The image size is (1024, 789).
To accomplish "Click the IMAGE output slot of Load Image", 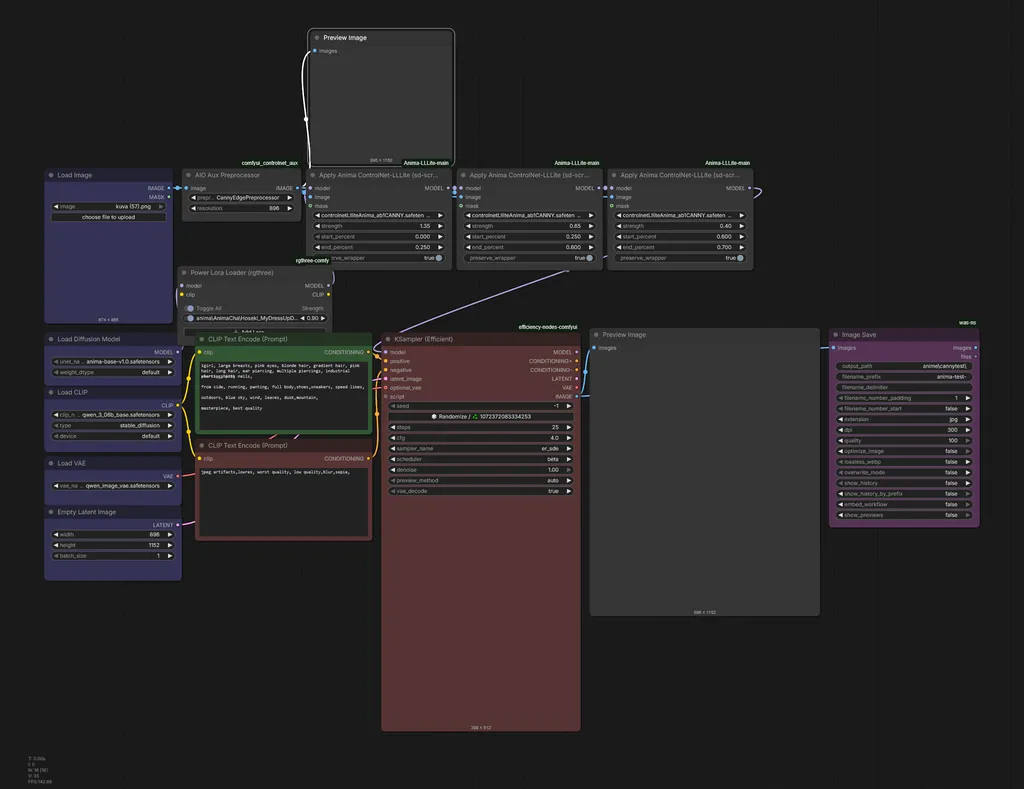I will 169,188.
